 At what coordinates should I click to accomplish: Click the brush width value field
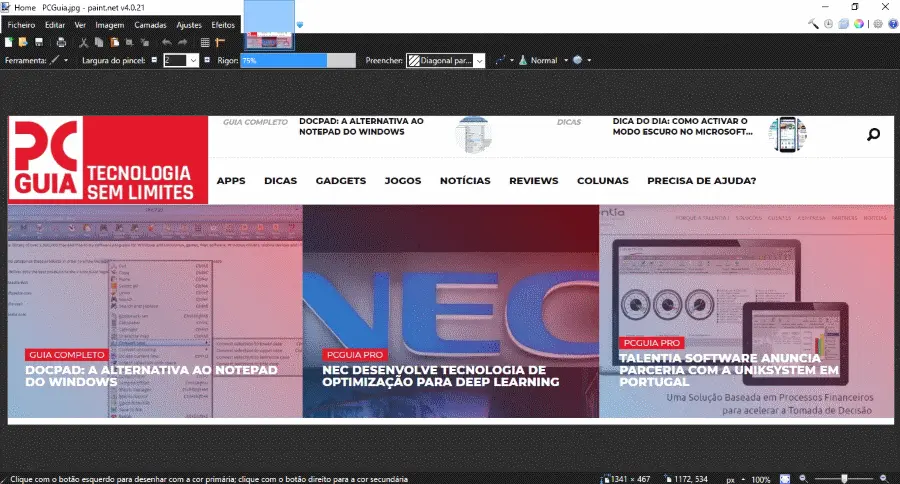tap(176, 60)
